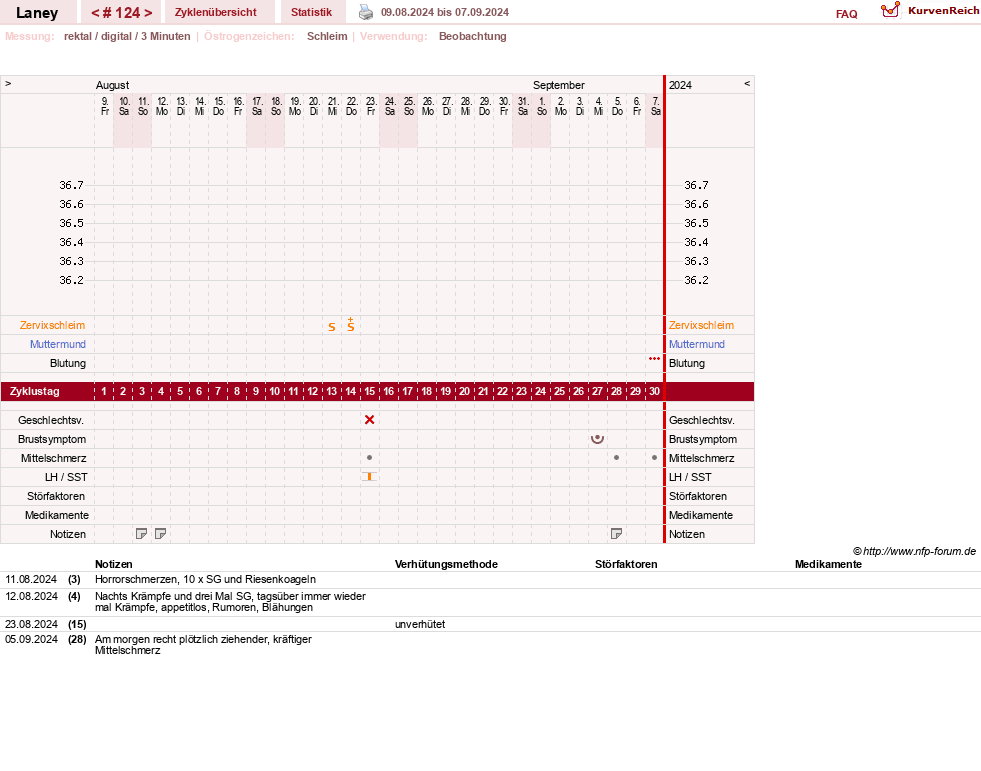The height and width of the screenshot is (771, 981).
Task: Select cycle day 15 in Zyklustag row
Action: click(370, 391)
